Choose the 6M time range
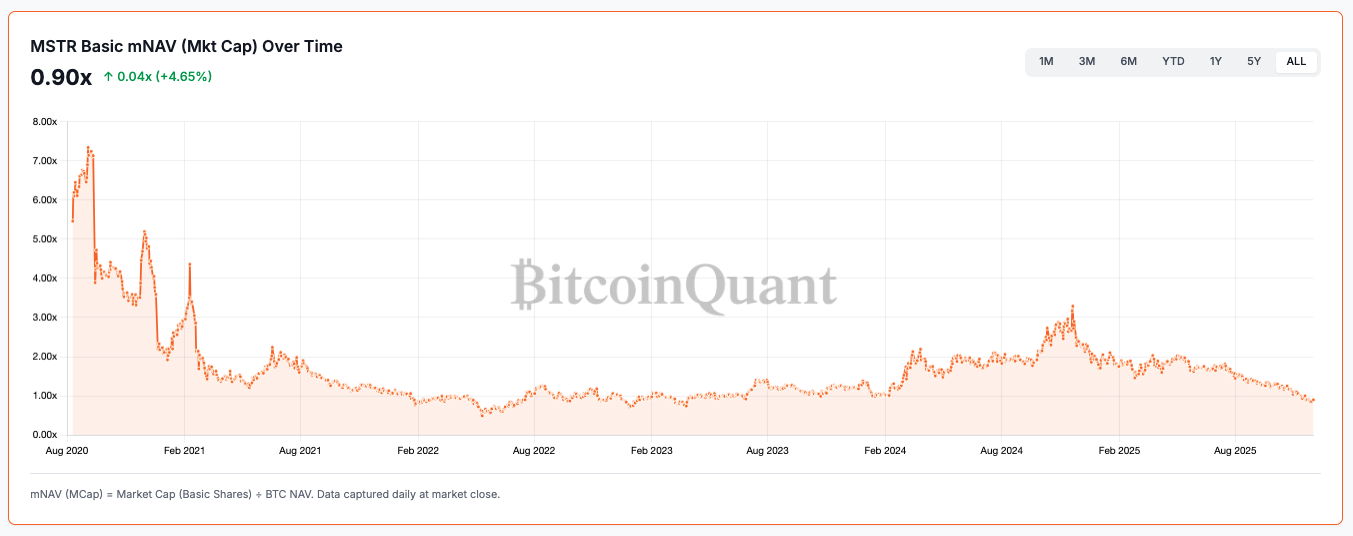 coord(1129,62)
